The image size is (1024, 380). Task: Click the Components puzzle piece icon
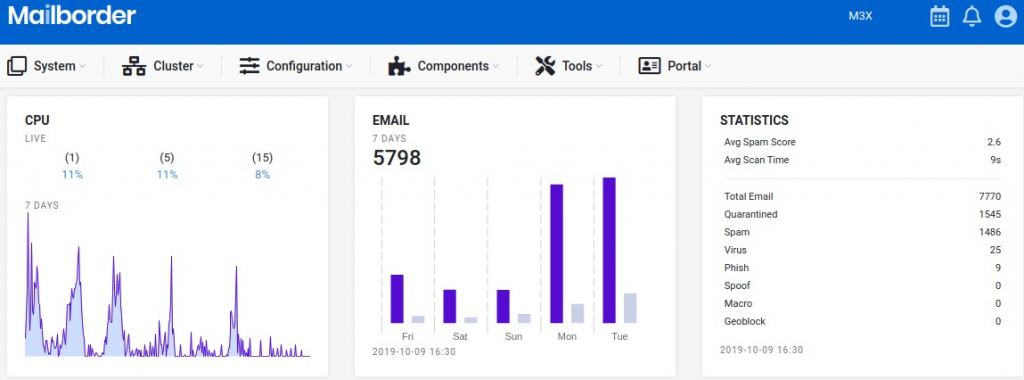(399, 66)
